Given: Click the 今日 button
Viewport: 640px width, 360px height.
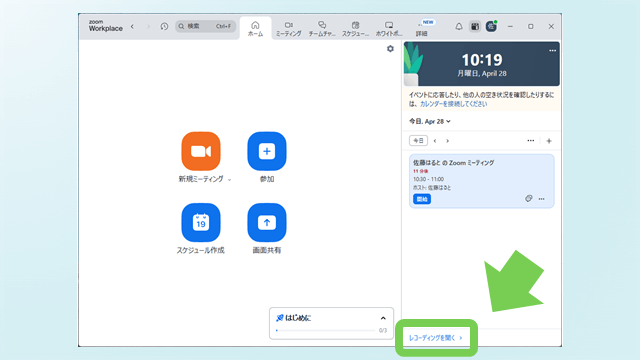Looking at the screenshot, I should coord(418,141).
